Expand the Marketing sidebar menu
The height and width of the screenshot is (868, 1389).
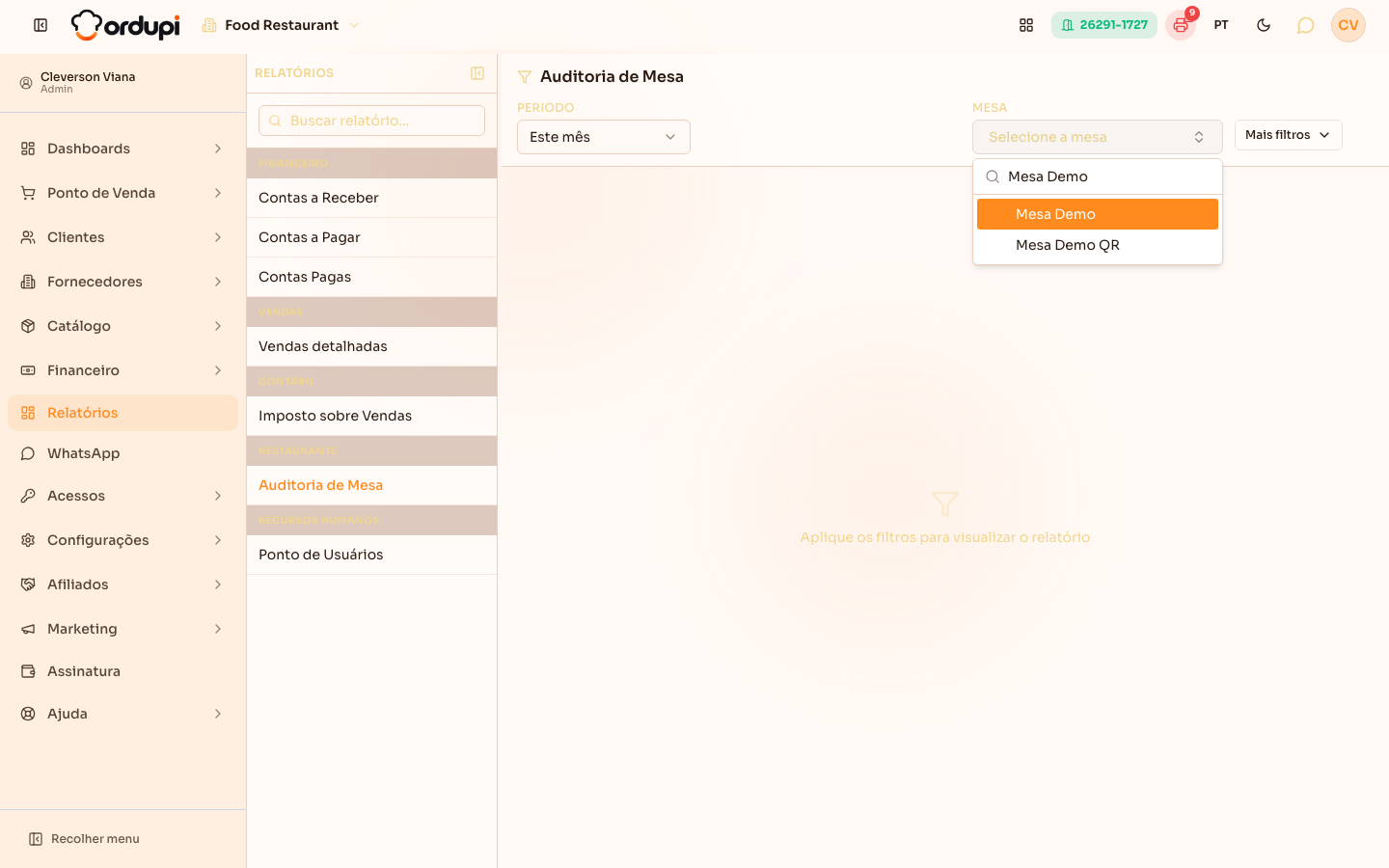pyautogui.click(x=123, y=629)
